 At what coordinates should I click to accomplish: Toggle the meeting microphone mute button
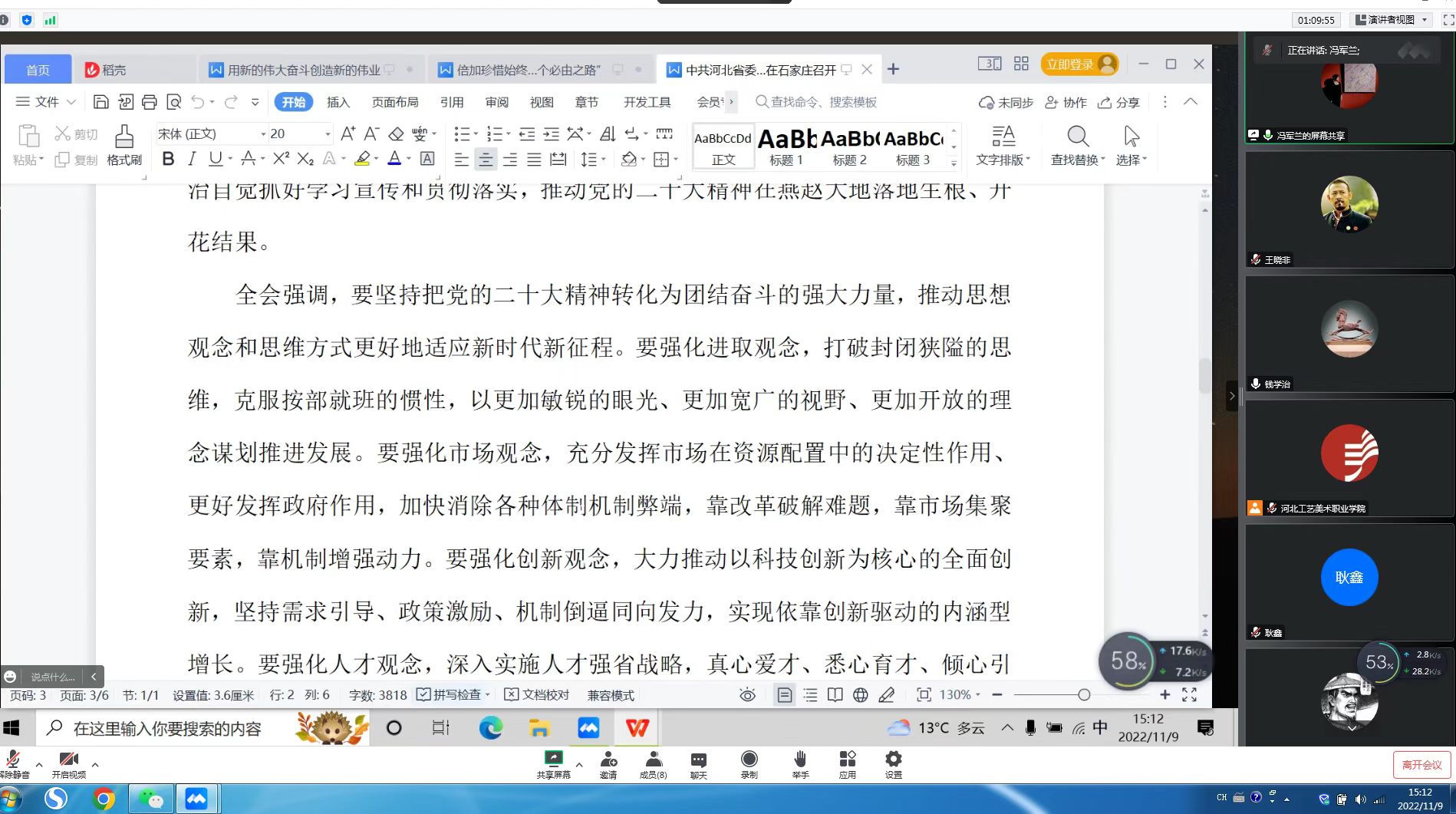(13, 764)
